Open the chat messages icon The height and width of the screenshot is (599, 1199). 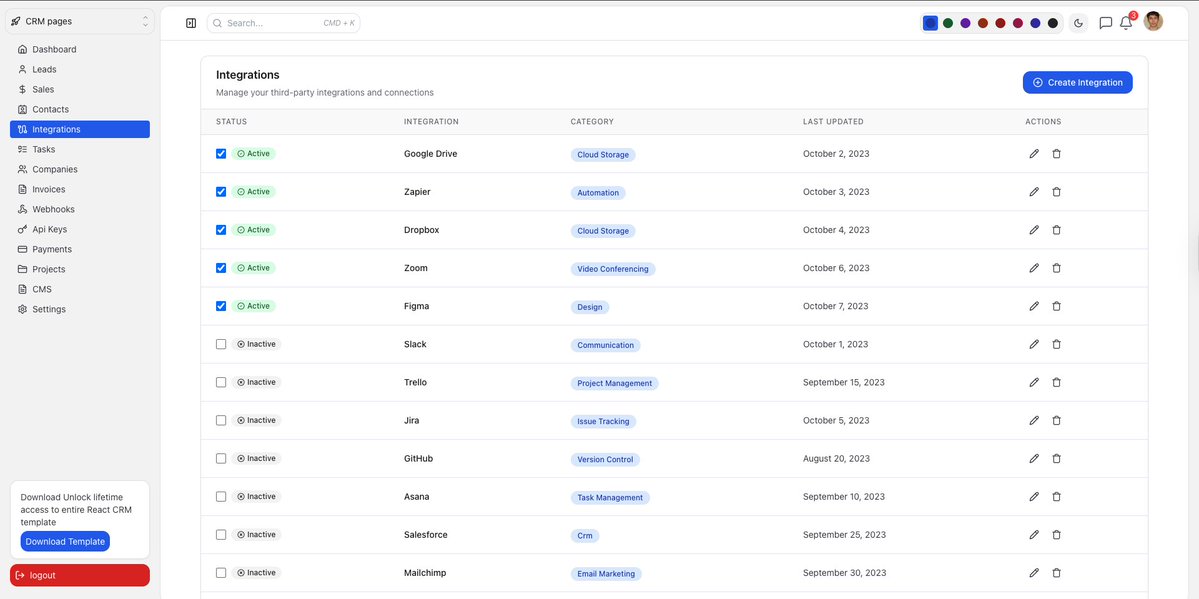click(x=1103, y=22)
